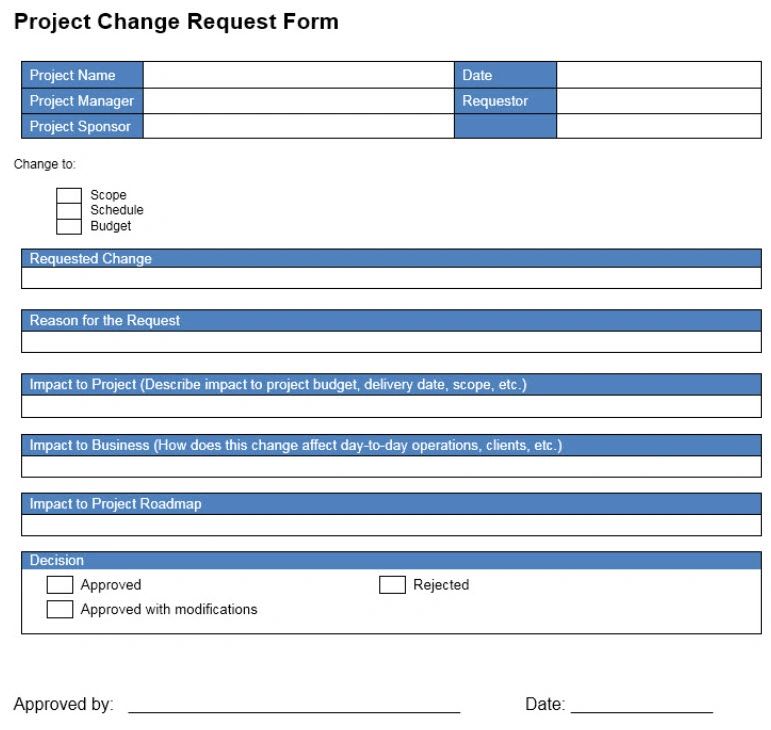Mark the Approved decision checkbox
The height and width of the screenshot is (730, 771).
[x=59, y=584]
